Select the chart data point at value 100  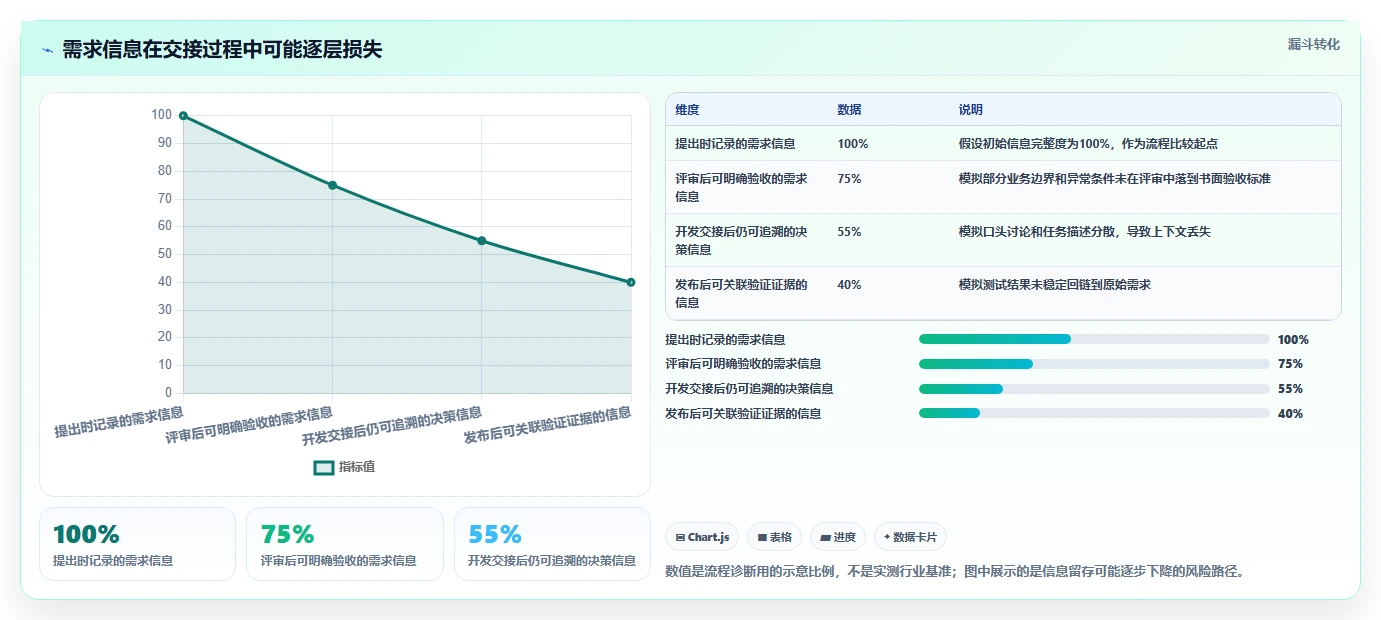point(183,116)
